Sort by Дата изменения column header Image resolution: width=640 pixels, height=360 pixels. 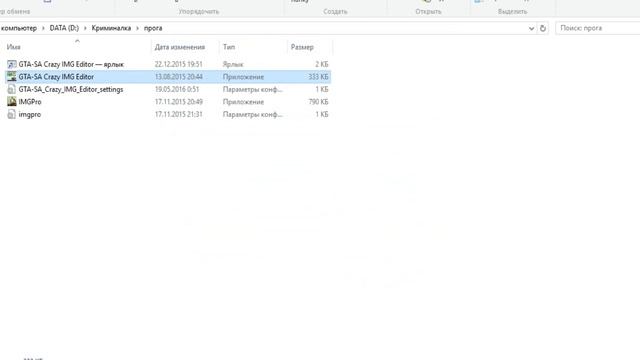[x=180, y=47]
